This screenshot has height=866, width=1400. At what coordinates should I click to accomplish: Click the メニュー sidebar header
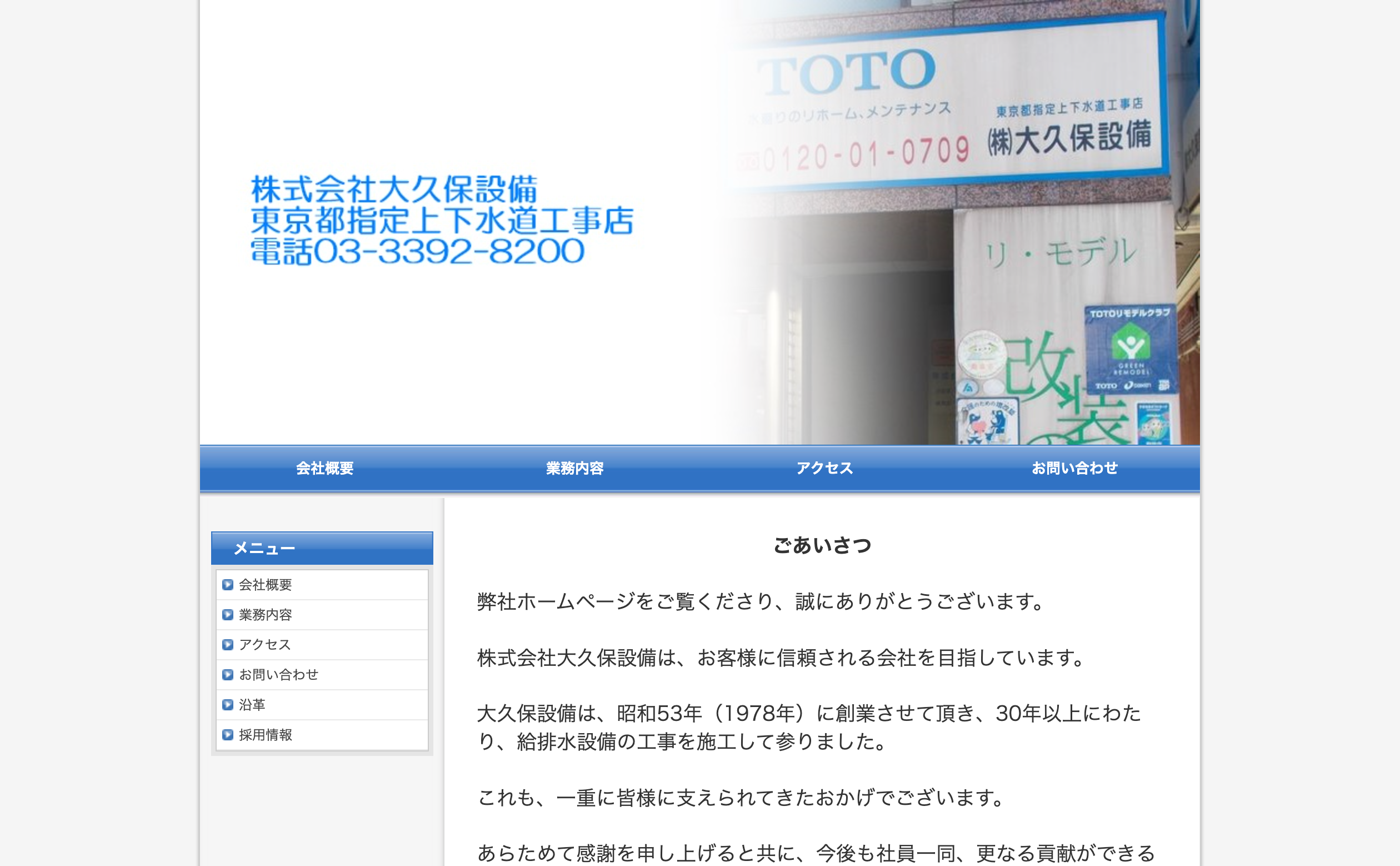click(x=322, y=548)
